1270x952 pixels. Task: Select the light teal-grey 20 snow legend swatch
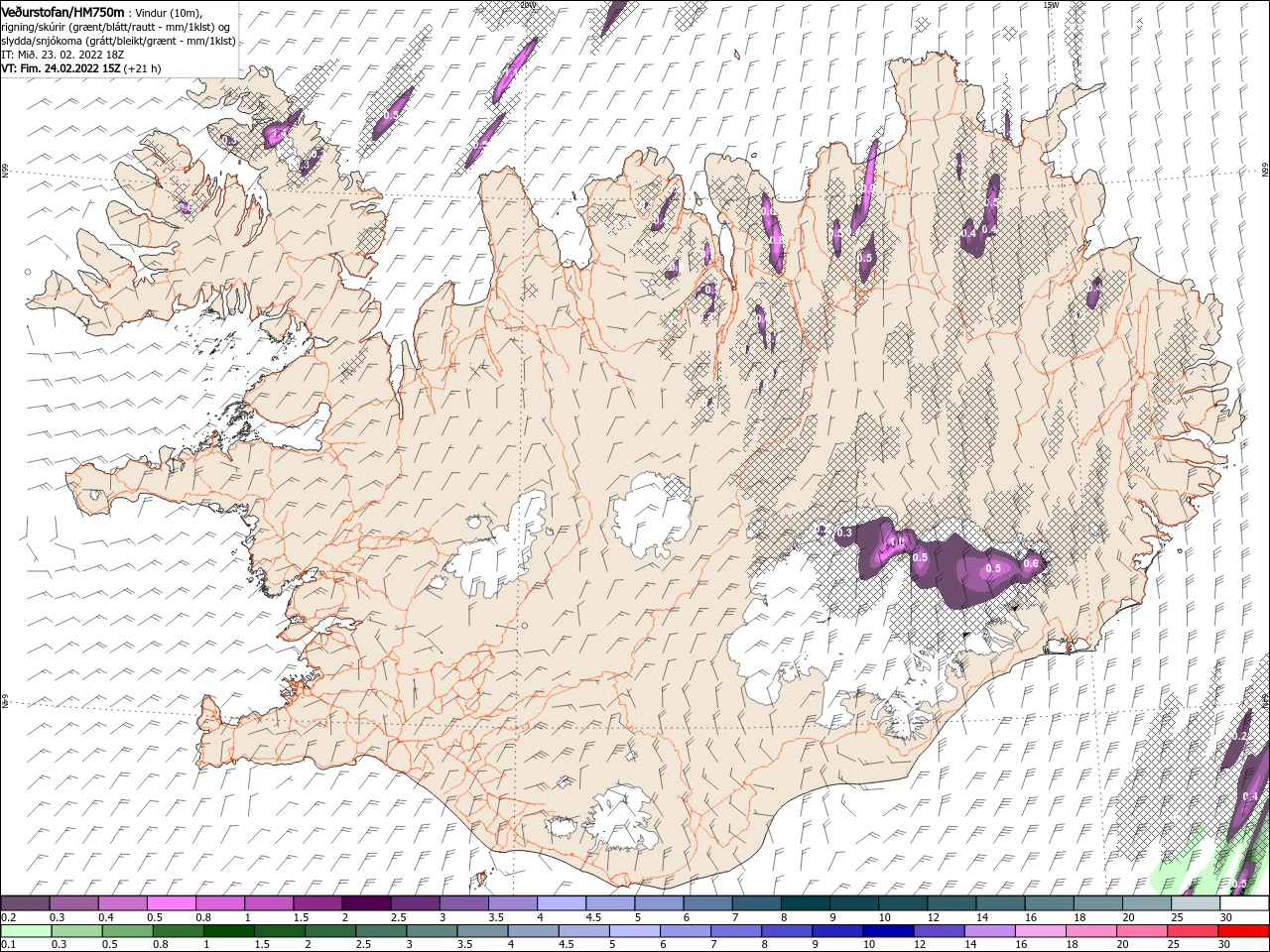pyautogui.click(x=1147, y=903)
